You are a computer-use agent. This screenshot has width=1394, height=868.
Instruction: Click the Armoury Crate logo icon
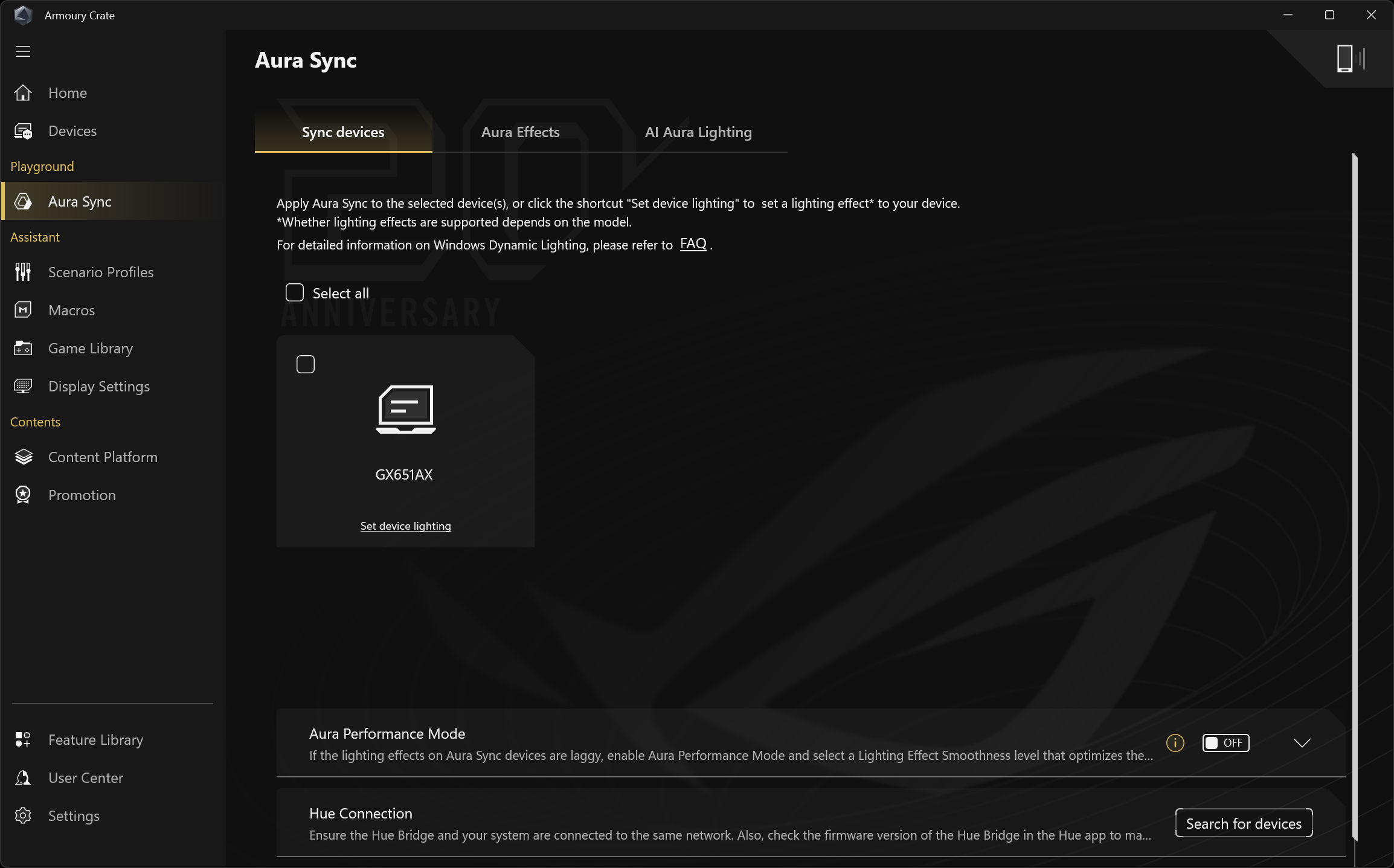(x=23, y=15)
